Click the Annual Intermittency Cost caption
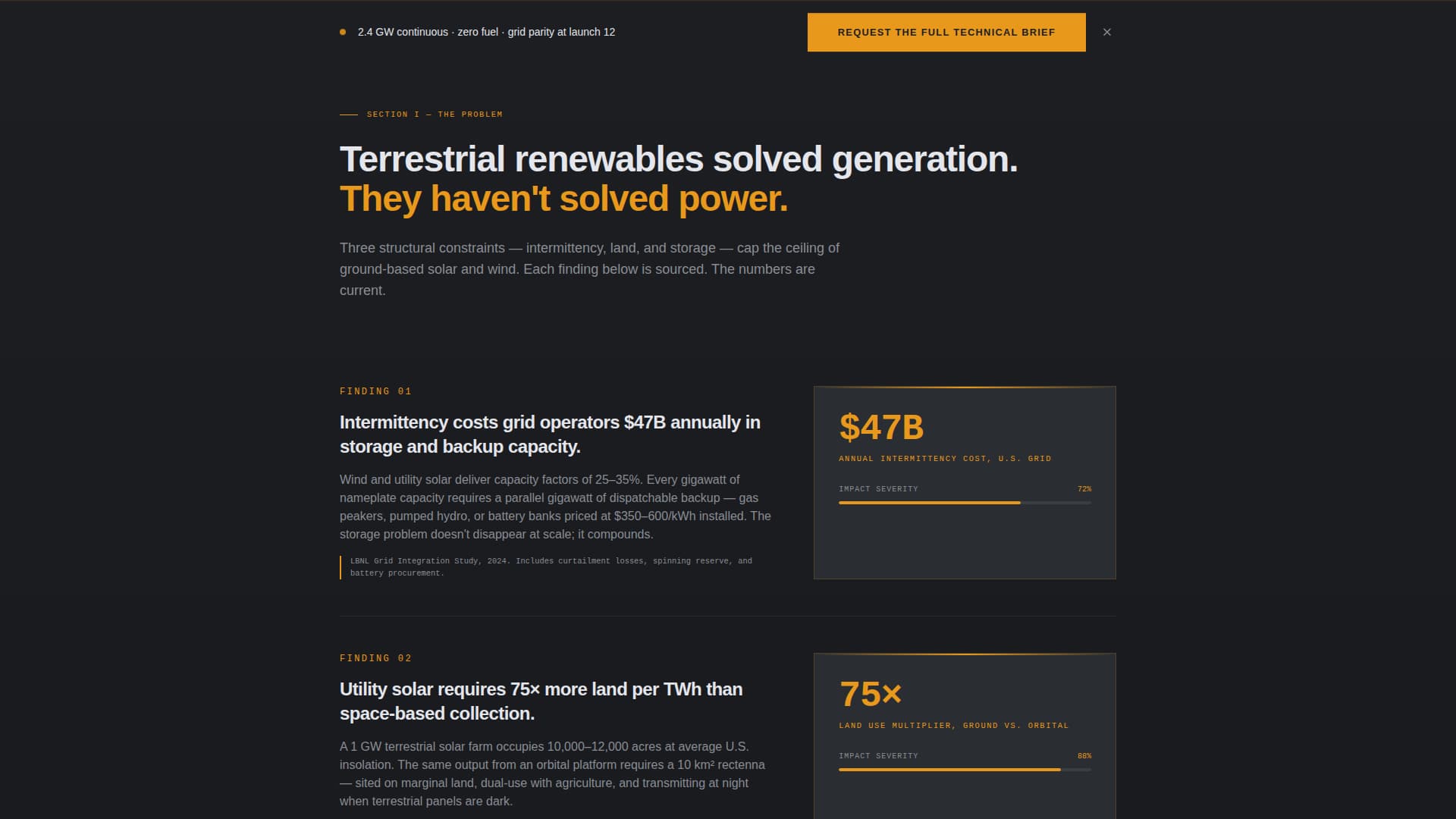This screenshot has height=819, width=1456. tap(945, 459)
